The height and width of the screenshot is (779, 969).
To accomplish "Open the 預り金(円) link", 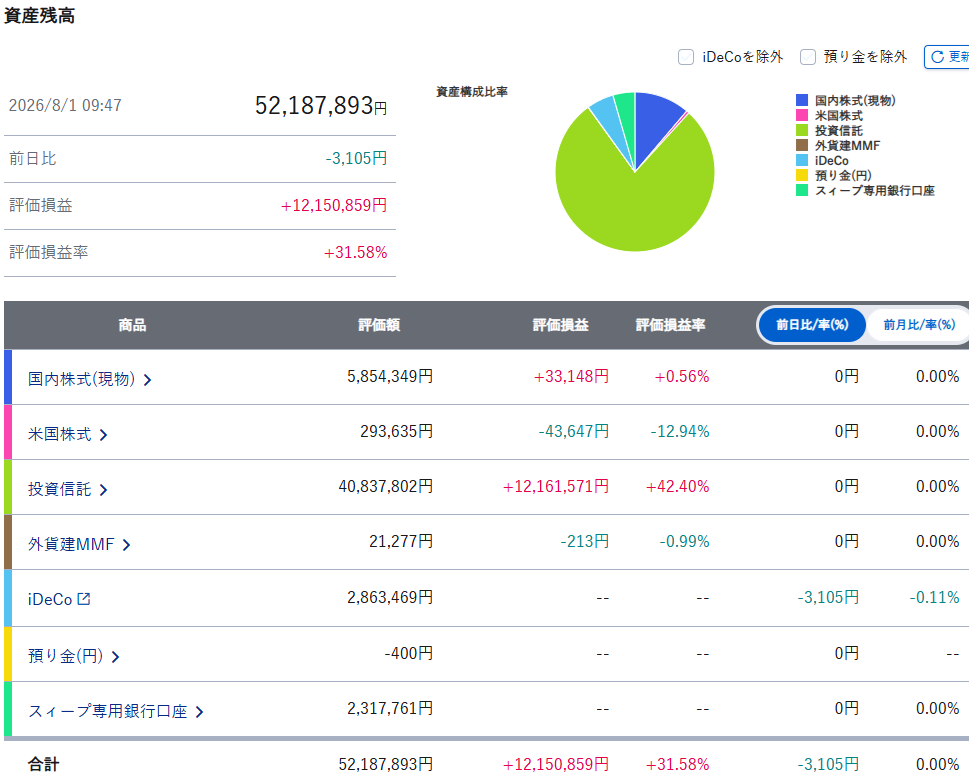I will point(66,655).
